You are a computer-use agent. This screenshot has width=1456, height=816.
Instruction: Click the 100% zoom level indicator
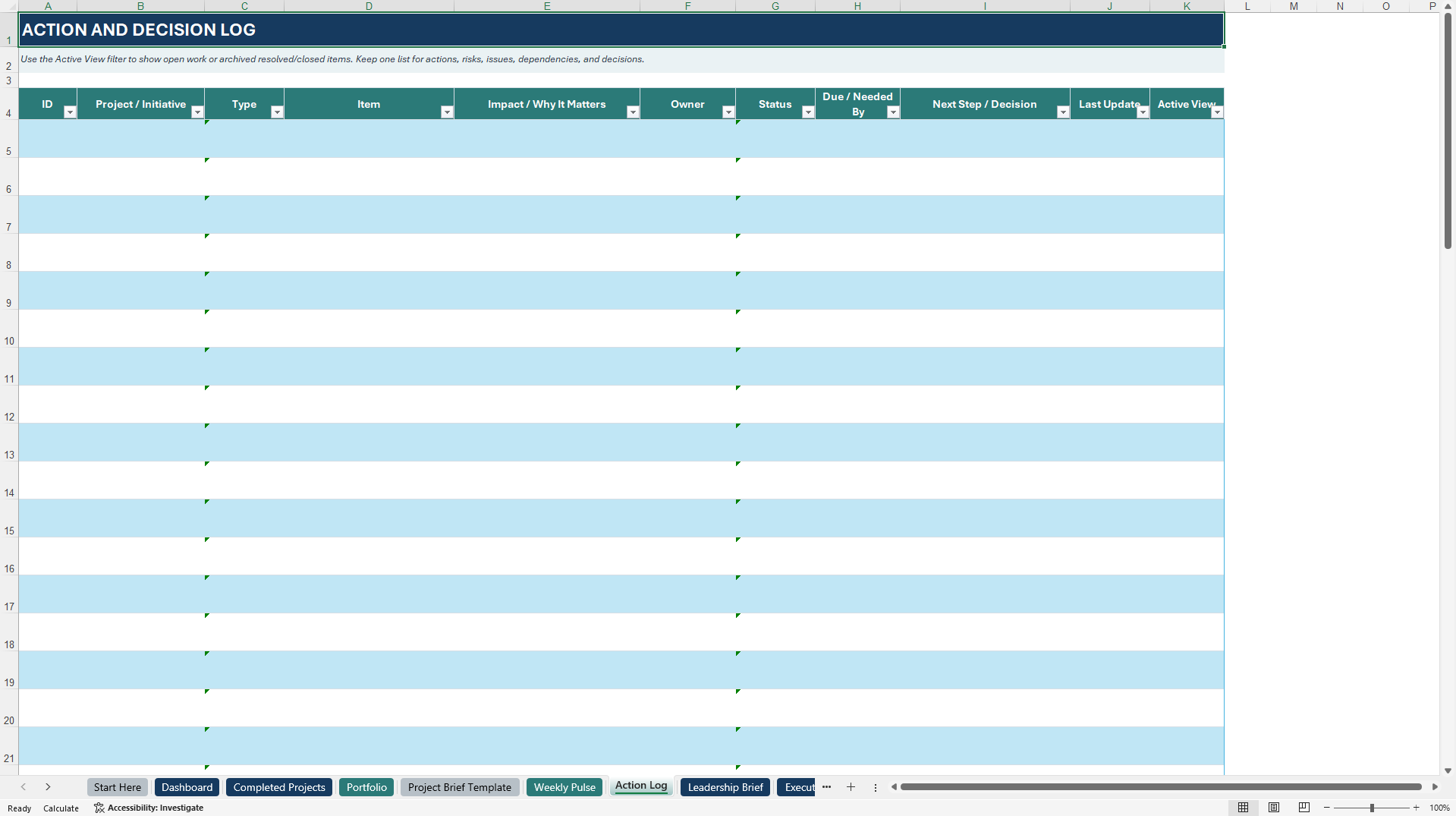[x=1439, y=808]
